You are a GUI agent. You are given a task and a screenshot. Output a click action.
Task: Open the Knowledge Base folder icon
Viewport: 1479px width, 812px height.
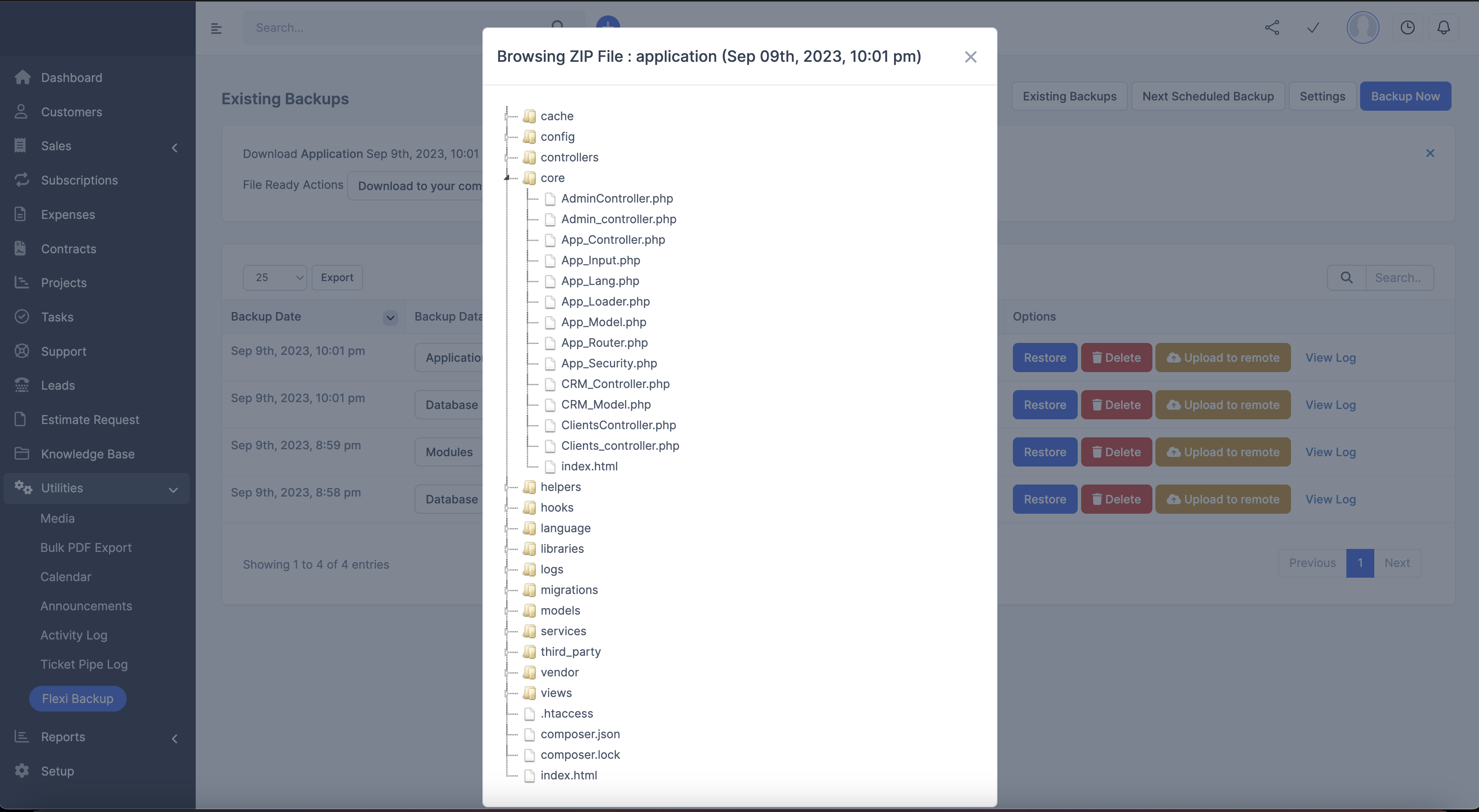[x=22, y=454]
